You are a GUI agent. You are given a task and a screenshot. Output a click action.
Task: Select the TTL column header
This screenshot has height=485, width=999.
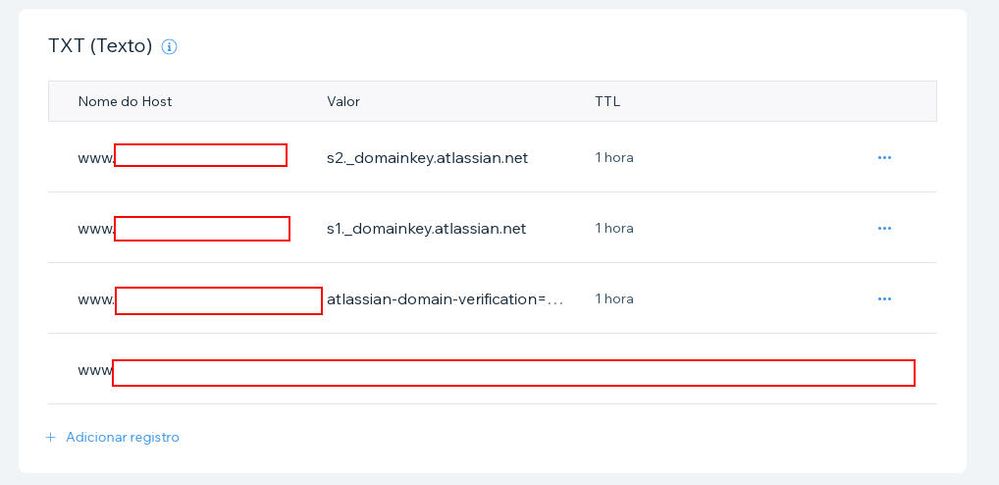(x=607, y=101)
